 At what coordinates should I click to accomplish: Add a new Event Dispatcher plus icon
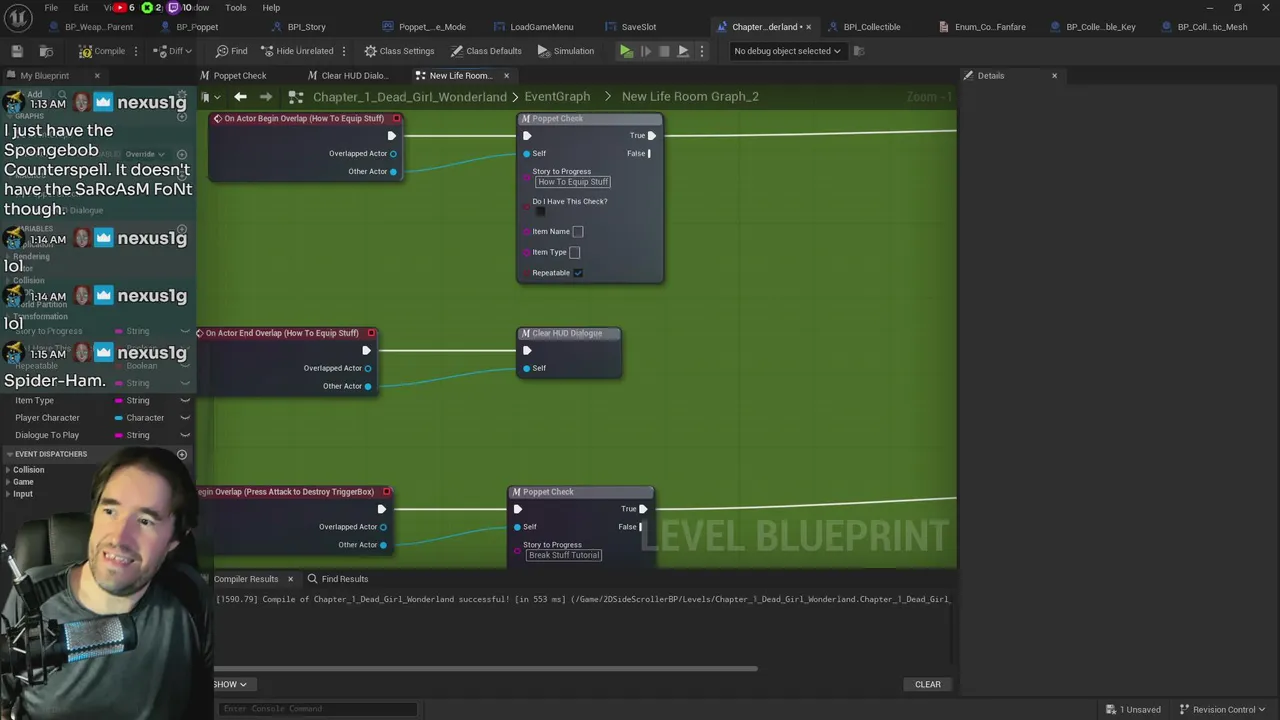coord(182,455)
